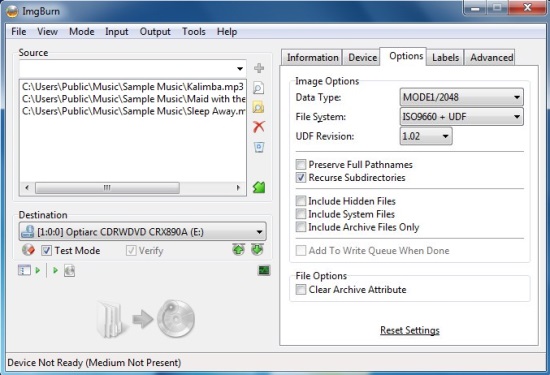
Task: Click source list scroll right arrow
Action: pos(239,188)
